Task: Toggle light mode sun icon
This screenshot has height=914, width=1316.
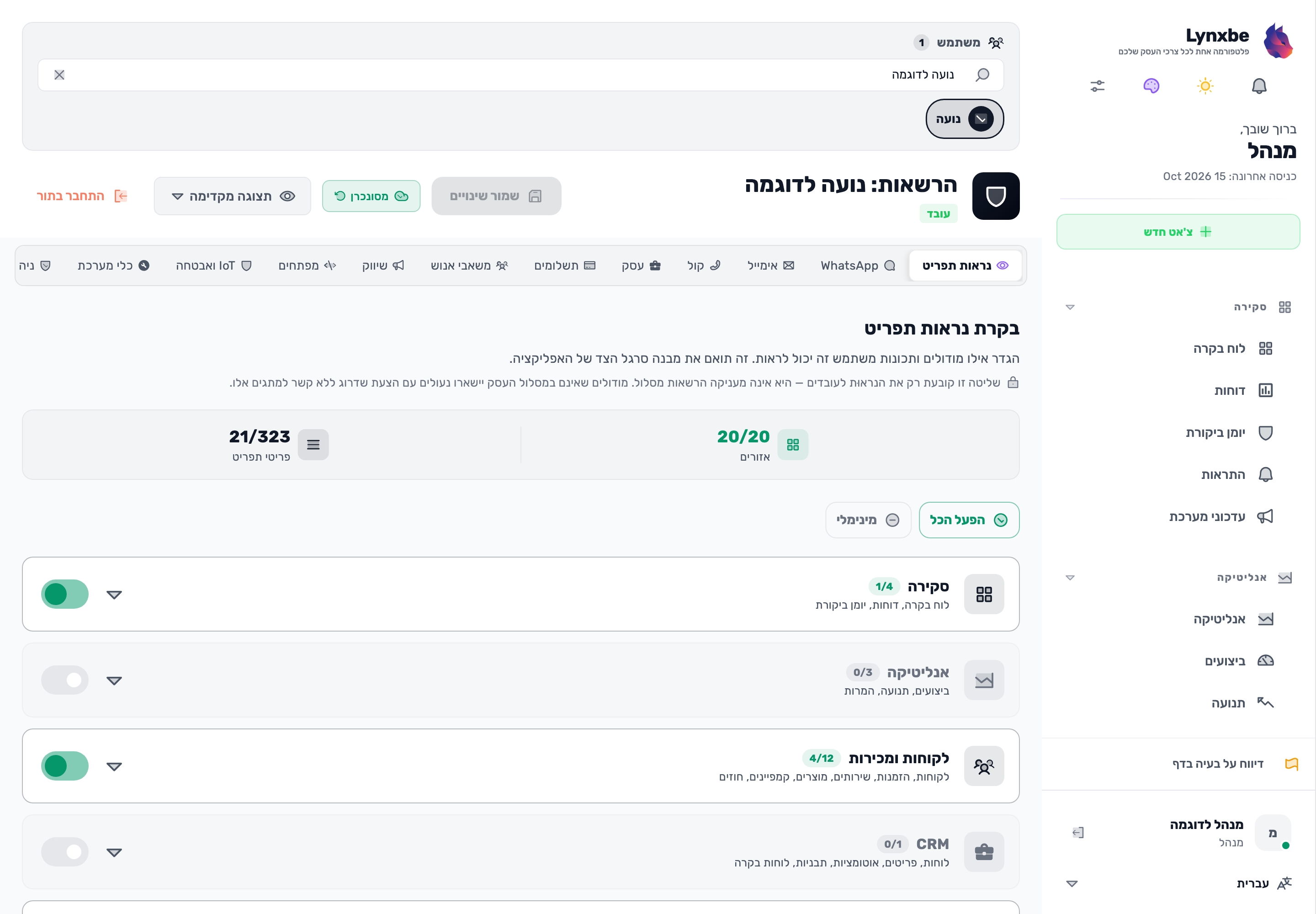Action: coord(1205,86)
